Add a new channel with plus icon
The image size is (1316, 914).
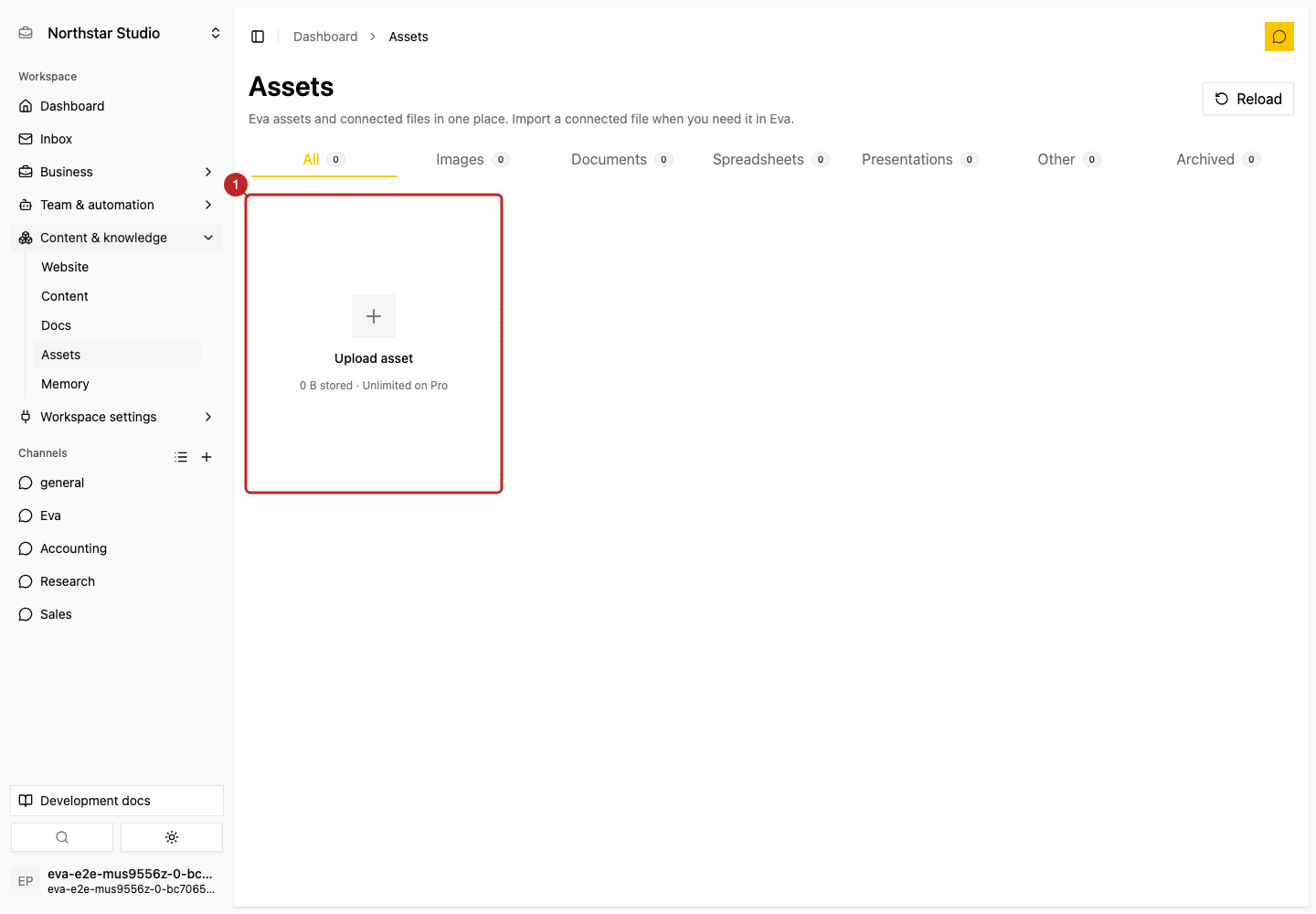click(x=207, y=457)
